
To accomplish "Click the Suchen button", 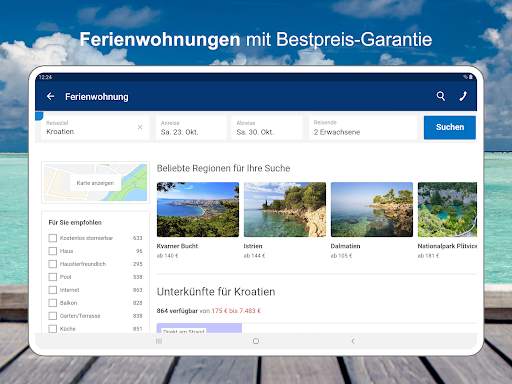I will tap(450, 127).
